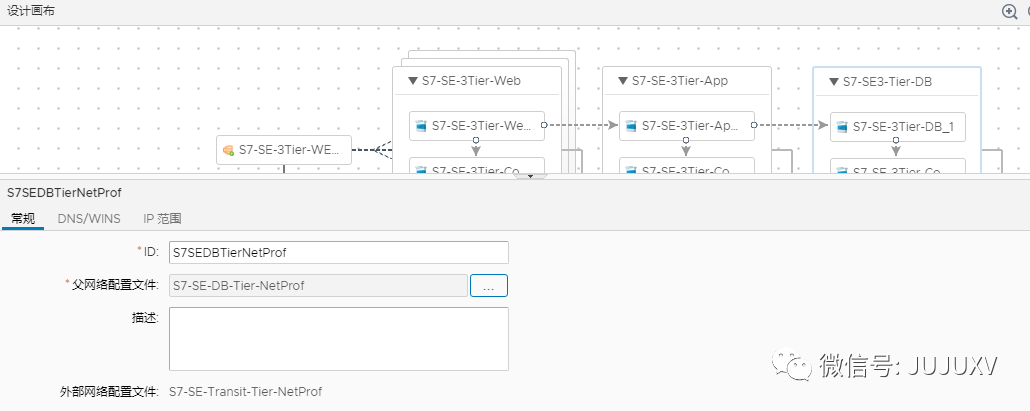Click right-side connector port of S7-SE-3Tier-Ap... node
Viewport: 1030px width, 411px height.
[755, 126]
